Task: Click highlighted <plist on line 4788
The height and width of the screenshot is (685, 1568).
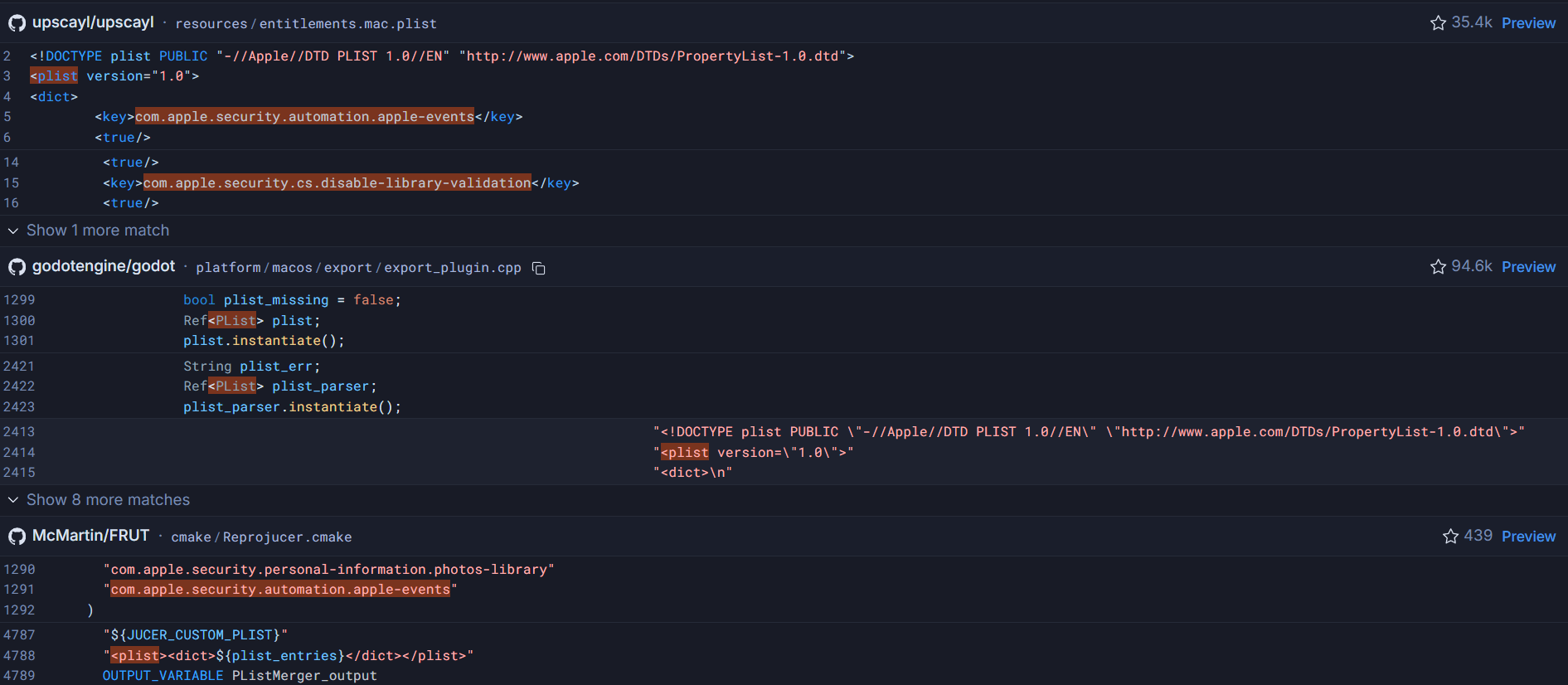Action: click(134, 656)
